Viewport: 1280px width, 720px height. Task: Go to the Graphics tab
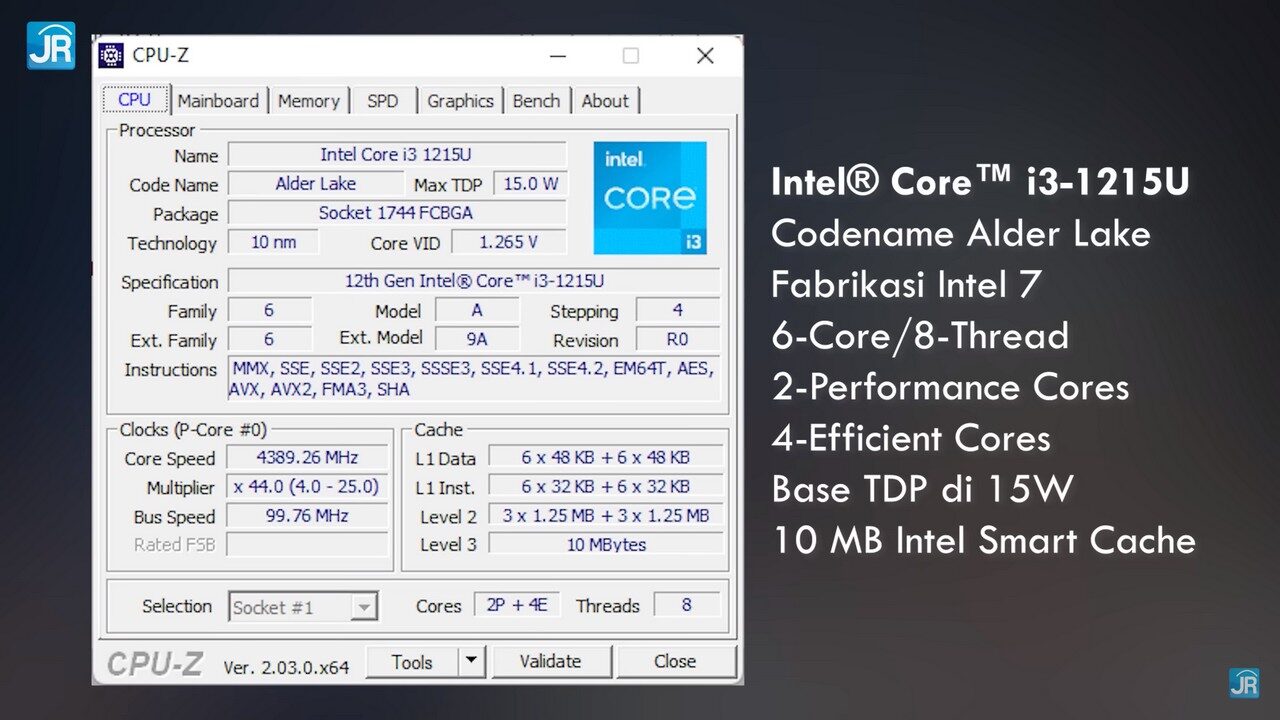[x=460, y=101]
